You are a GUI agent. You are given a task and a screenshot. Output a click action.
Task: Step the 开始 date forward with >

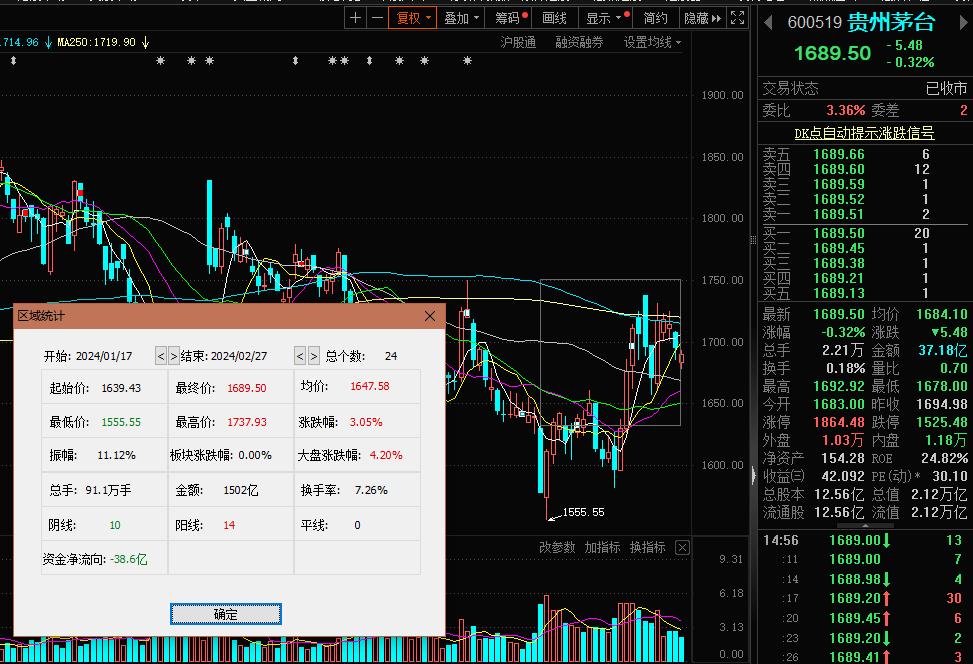point(174,356)
